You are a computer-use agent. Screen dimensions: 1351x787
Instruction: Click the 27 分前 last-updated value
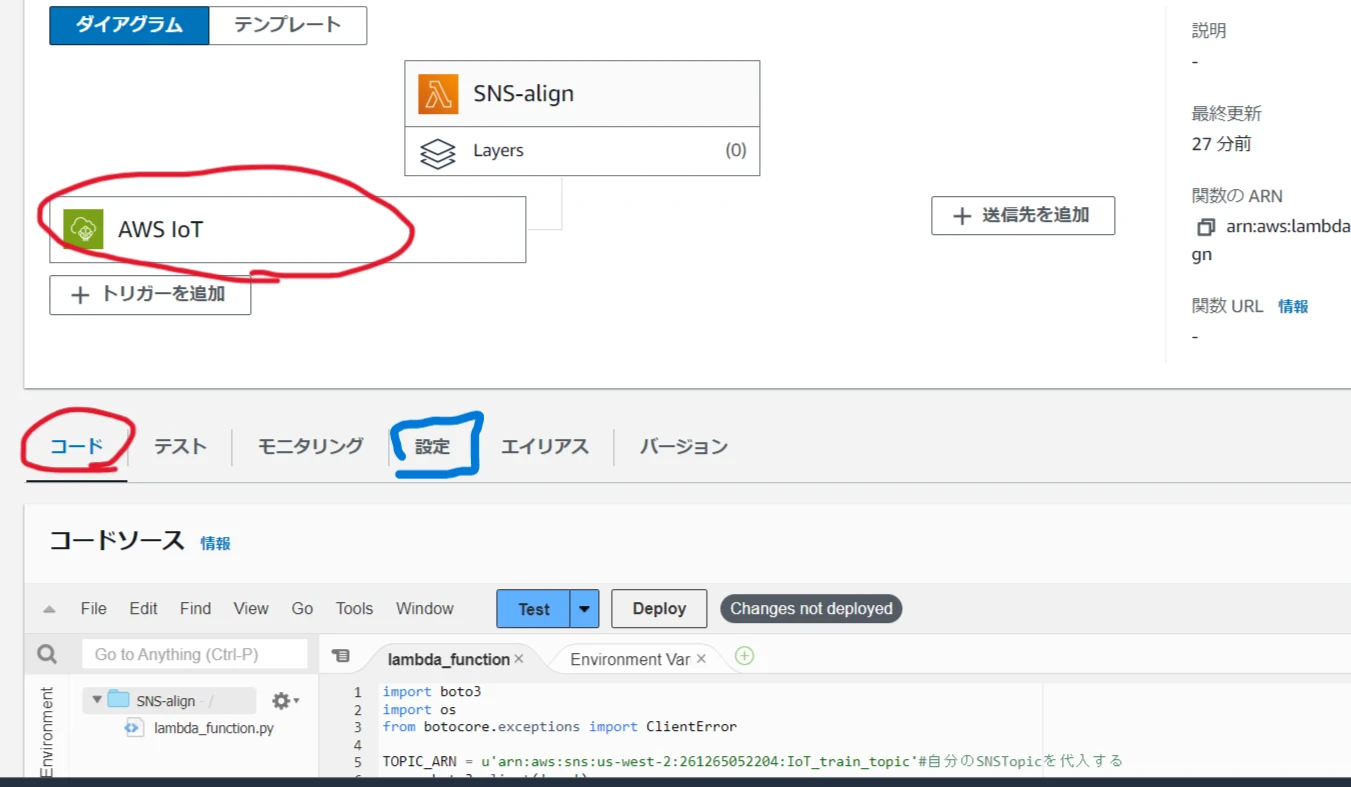pyautogui.click(x=1221, y=144)
